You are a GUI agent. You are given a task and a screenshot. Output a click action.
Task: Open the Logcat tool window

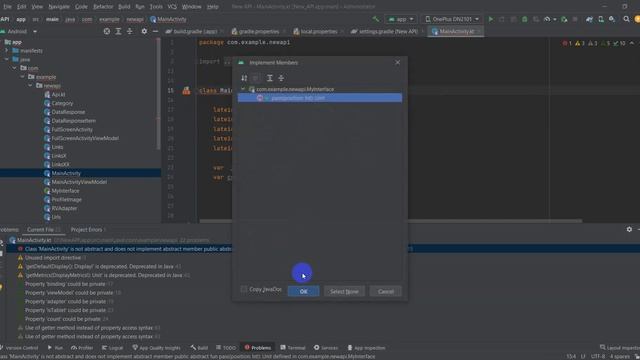112,348
